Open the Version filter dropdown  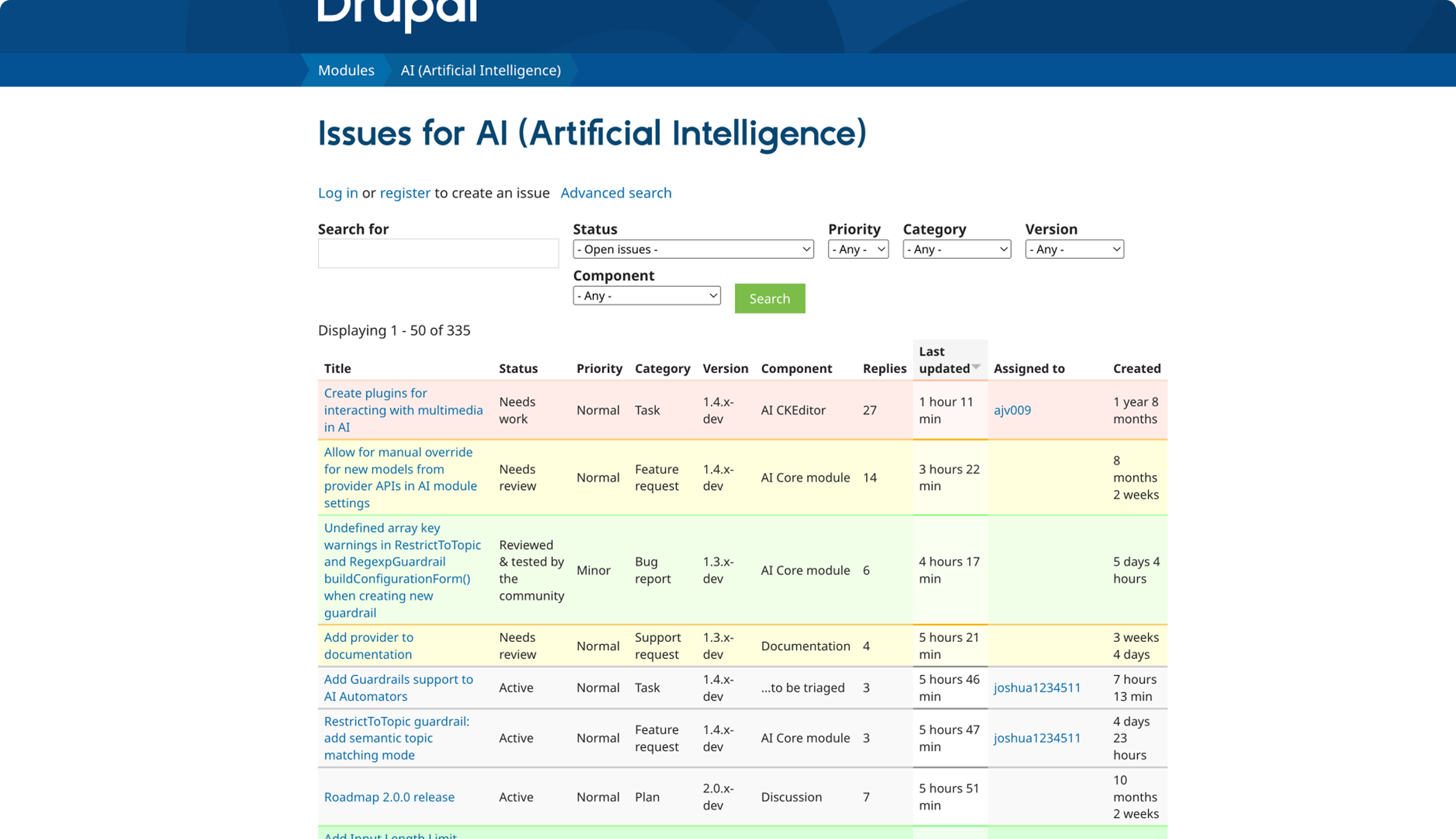(1074, 249)
